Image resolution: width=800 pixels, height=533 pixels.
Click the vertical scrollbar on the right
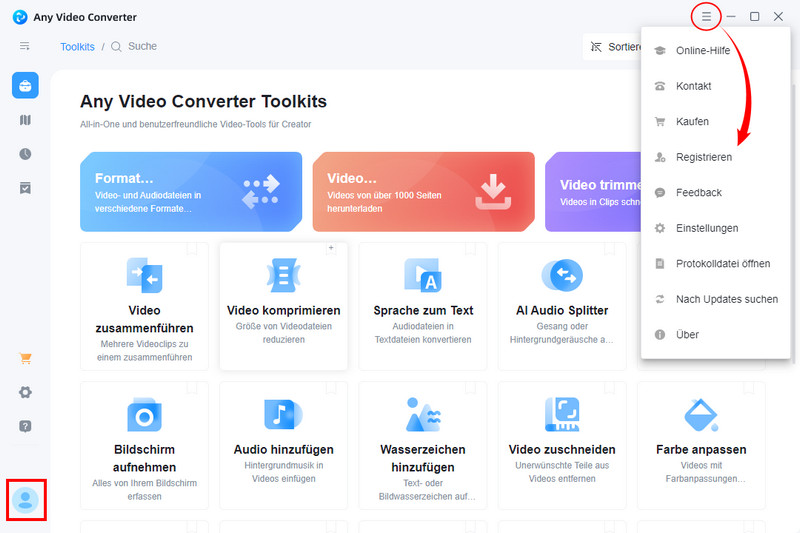793,224
